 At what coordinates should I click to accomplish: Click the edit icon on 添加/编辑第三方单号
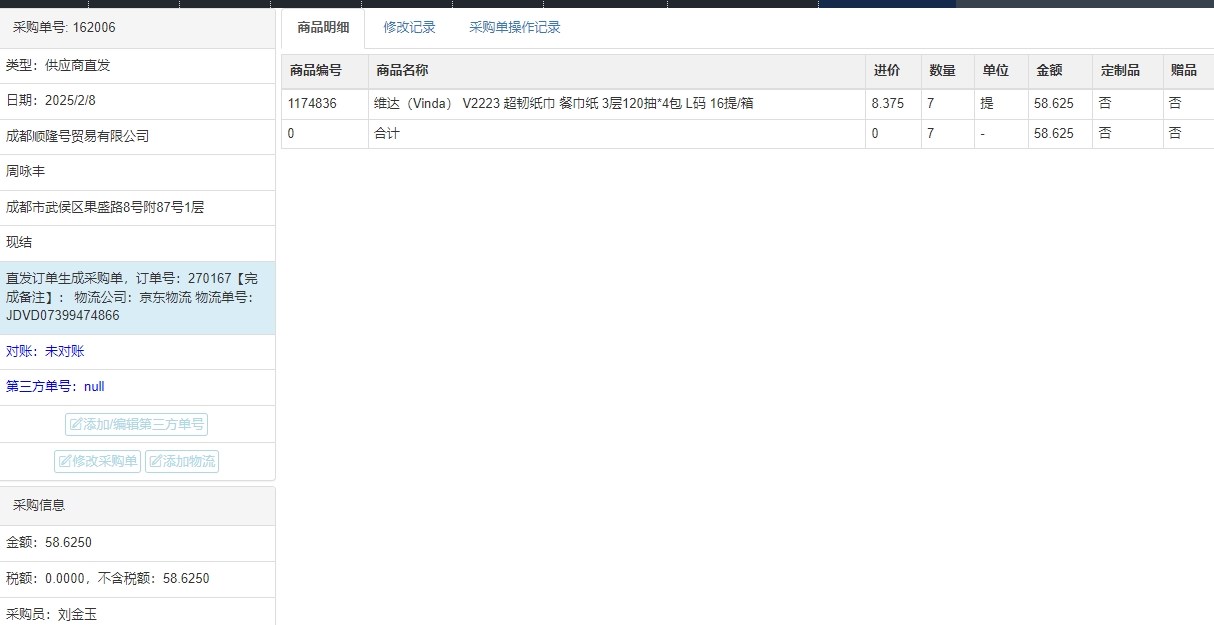click(x=76, y=424)
